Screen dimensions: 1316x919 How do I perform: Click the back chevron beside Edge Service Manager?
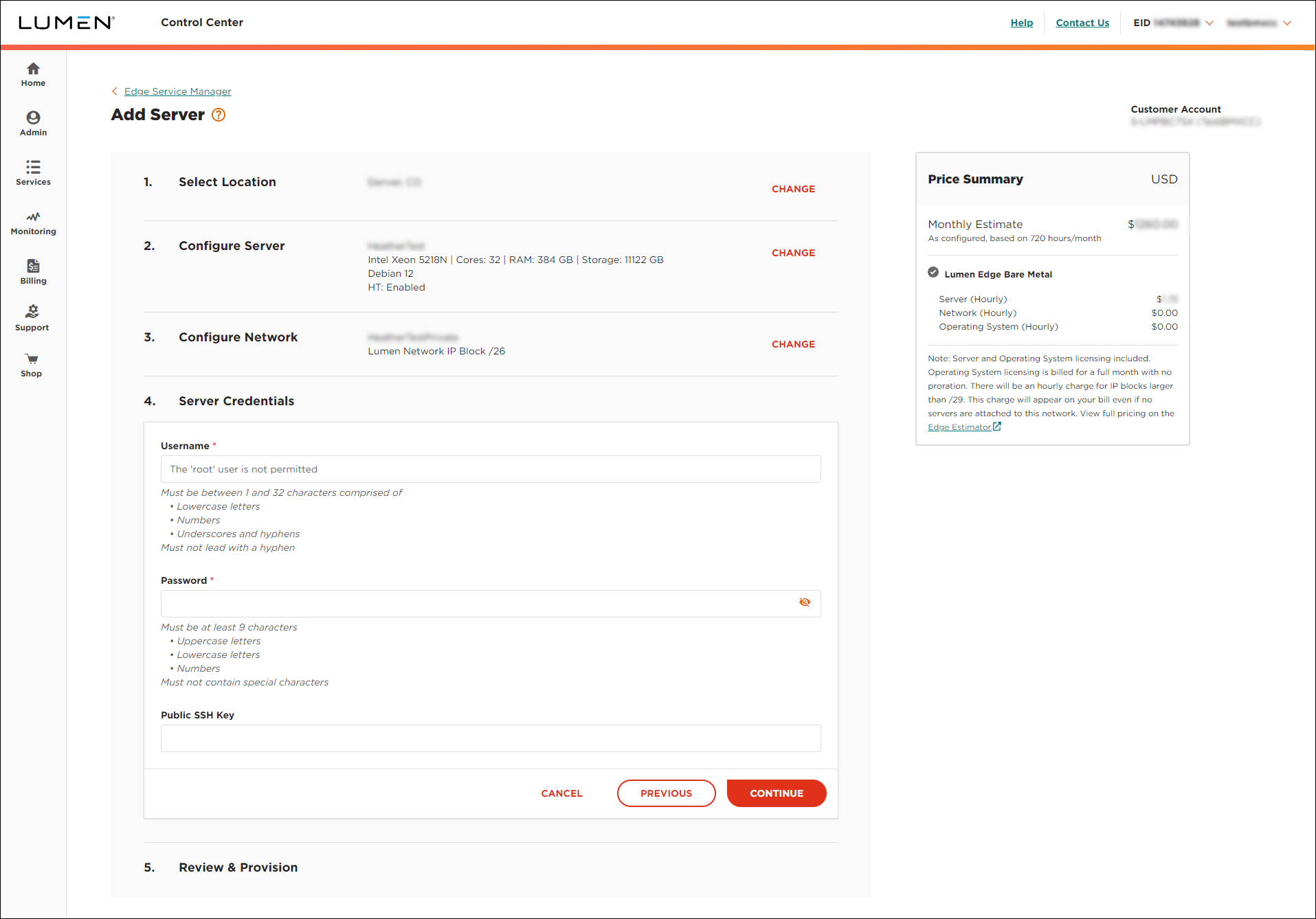click(x=115, y=91)
